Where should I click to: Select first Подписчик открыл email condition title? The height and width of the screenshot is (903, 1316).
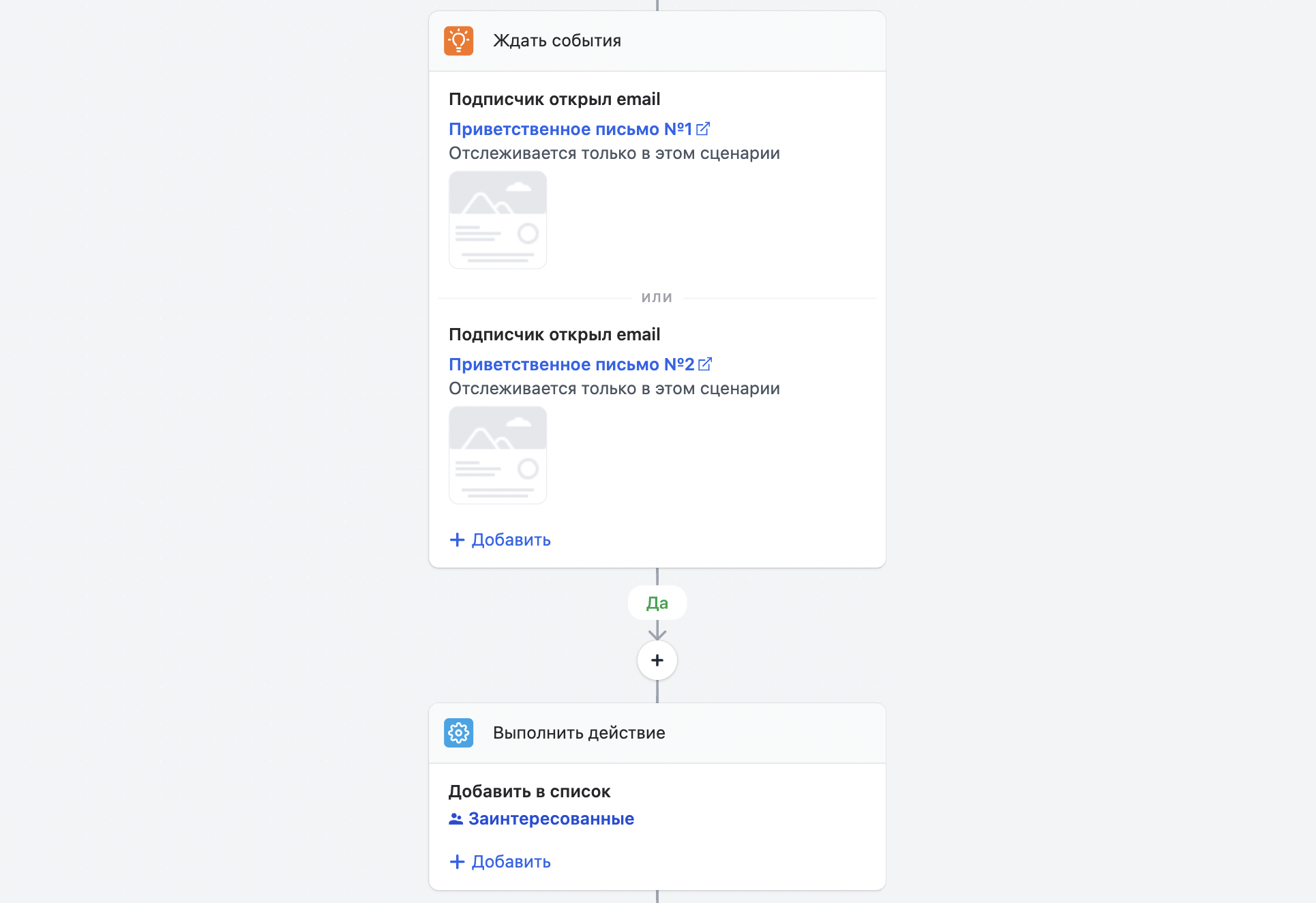554,100
